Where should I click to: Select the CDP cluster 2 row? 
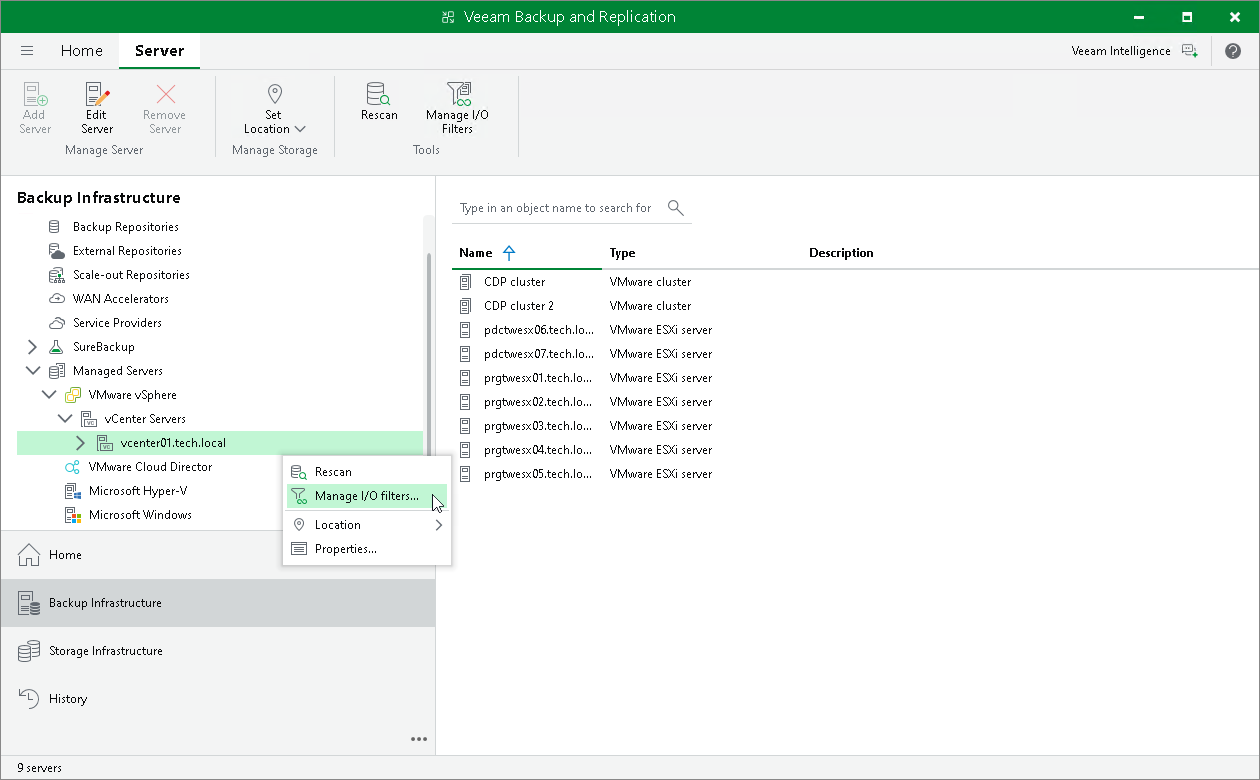[855, 306]
